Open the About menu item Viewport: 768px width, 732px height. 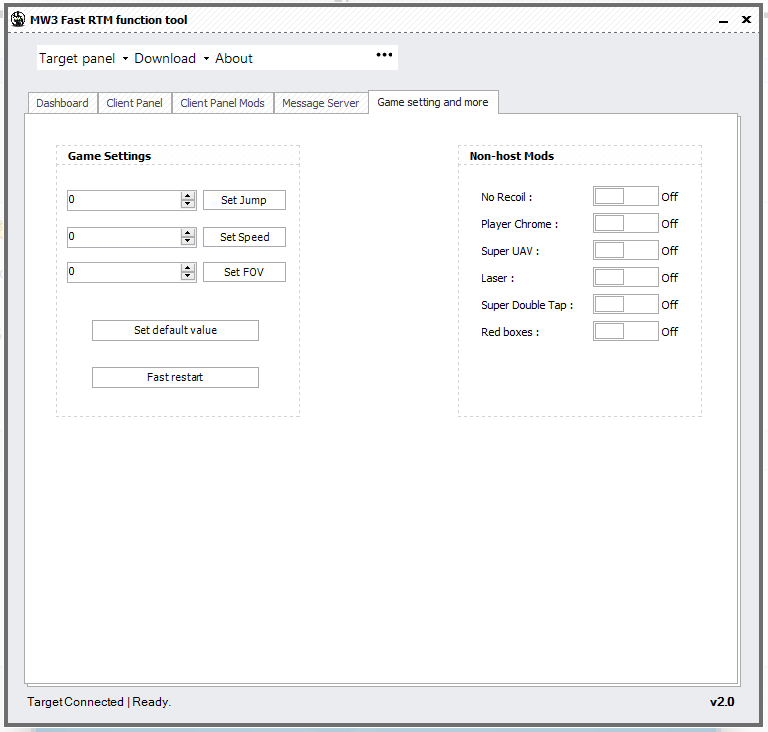coord(234,58)
